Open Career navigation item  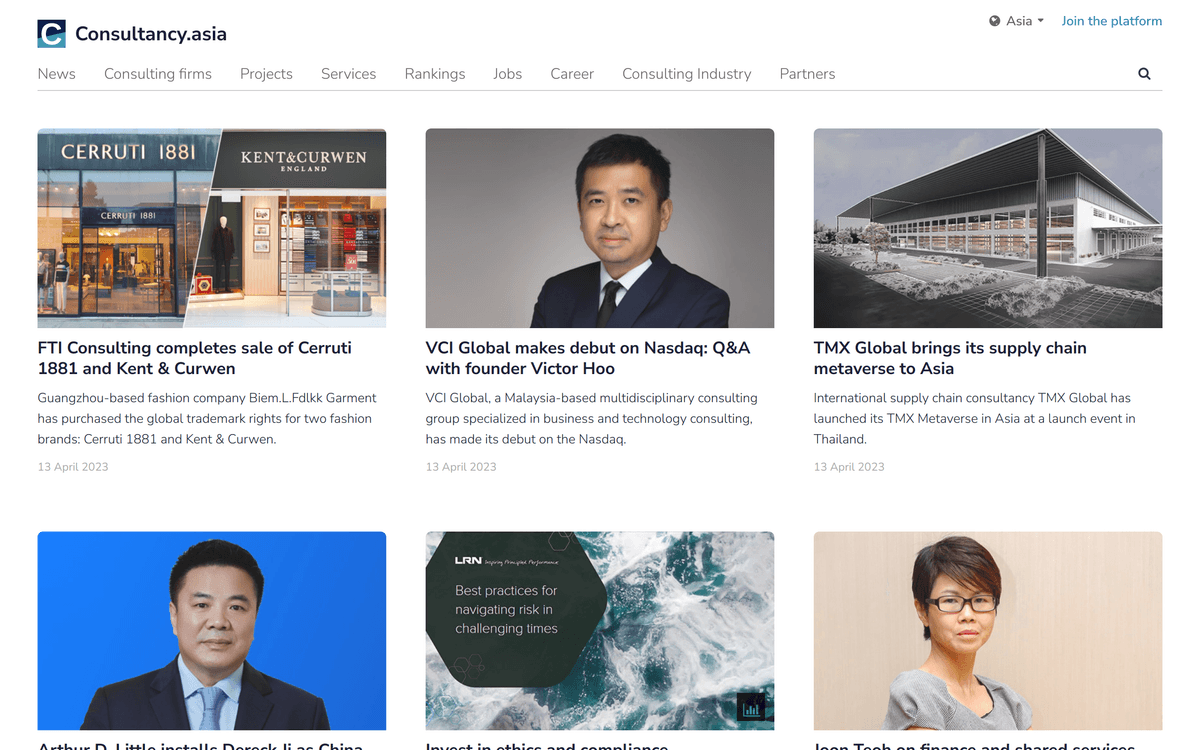(x=572, y=74)
